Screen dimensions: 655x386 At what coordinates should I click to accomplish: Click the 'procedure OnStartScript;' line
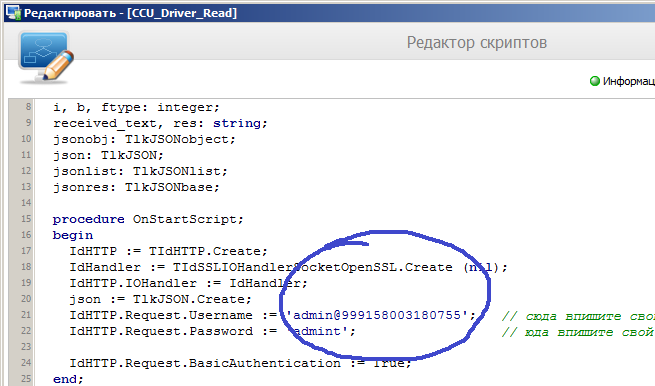(148, 219)
